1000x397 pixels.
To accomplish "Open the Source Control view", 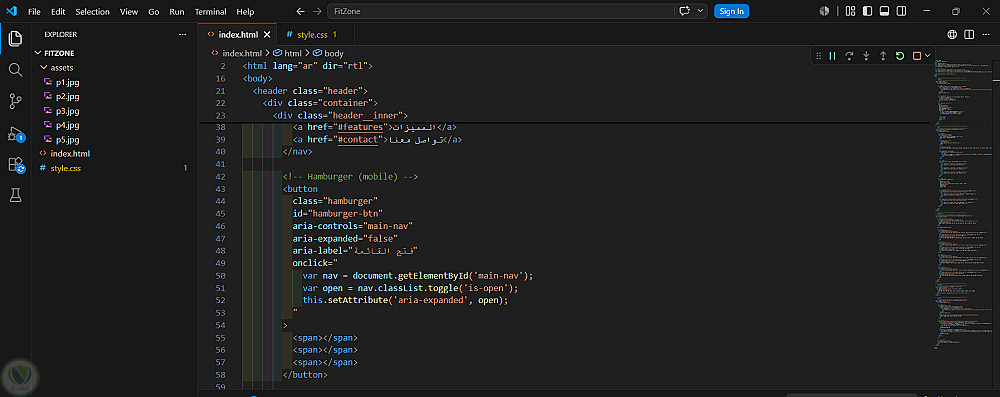I will [x=15, y=101].
